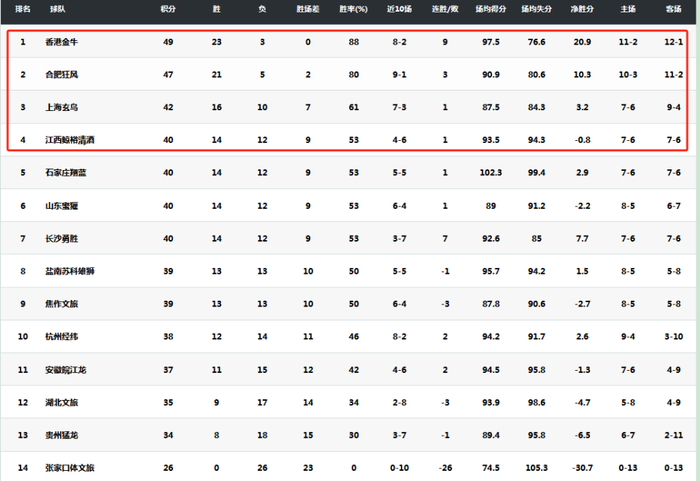Select the 球队 column header
Image resolution: width=700 pixels, height=481 pixels.
(57, 9)
